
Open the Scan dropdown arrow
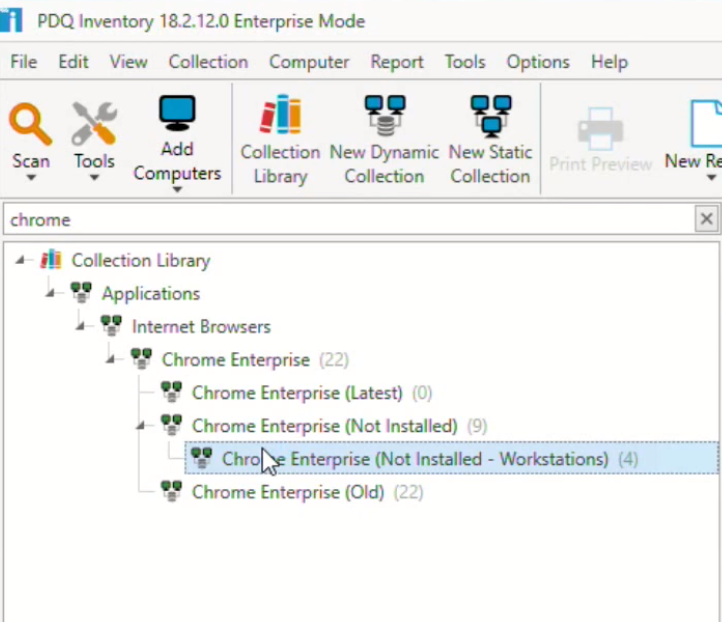pos(31,178)
